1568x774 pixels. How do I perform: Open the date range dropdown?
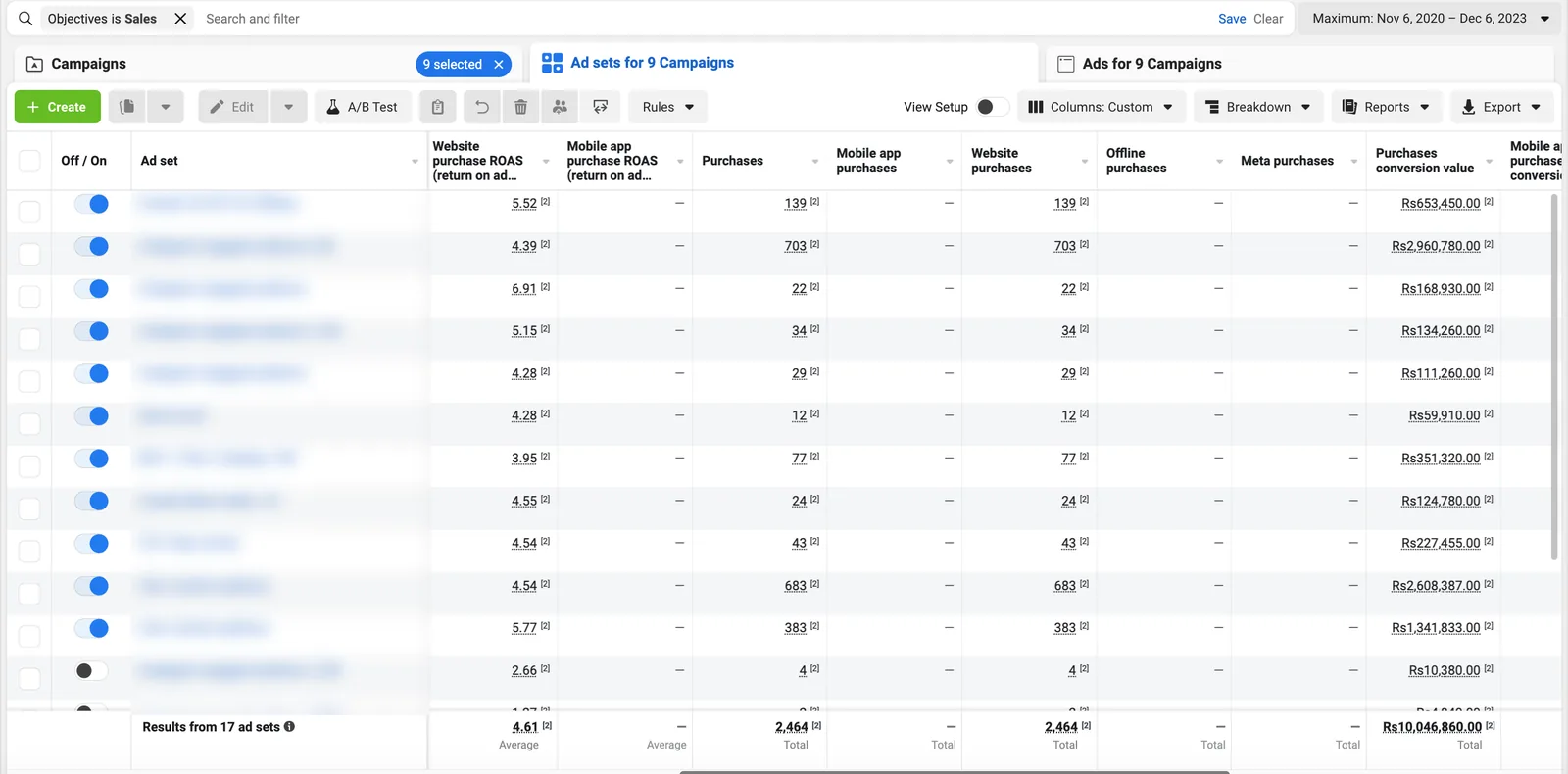pyautogui.click(x=1429, y=19)
